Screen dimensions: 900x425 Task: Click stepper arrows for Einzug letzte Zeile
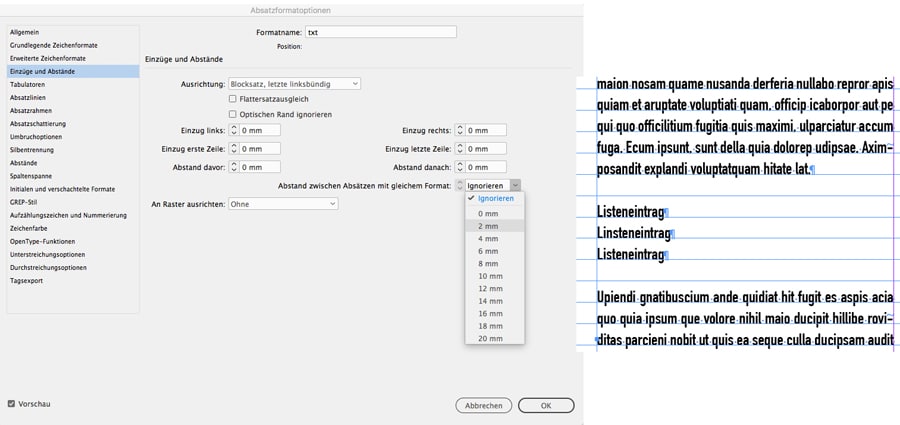460,149
